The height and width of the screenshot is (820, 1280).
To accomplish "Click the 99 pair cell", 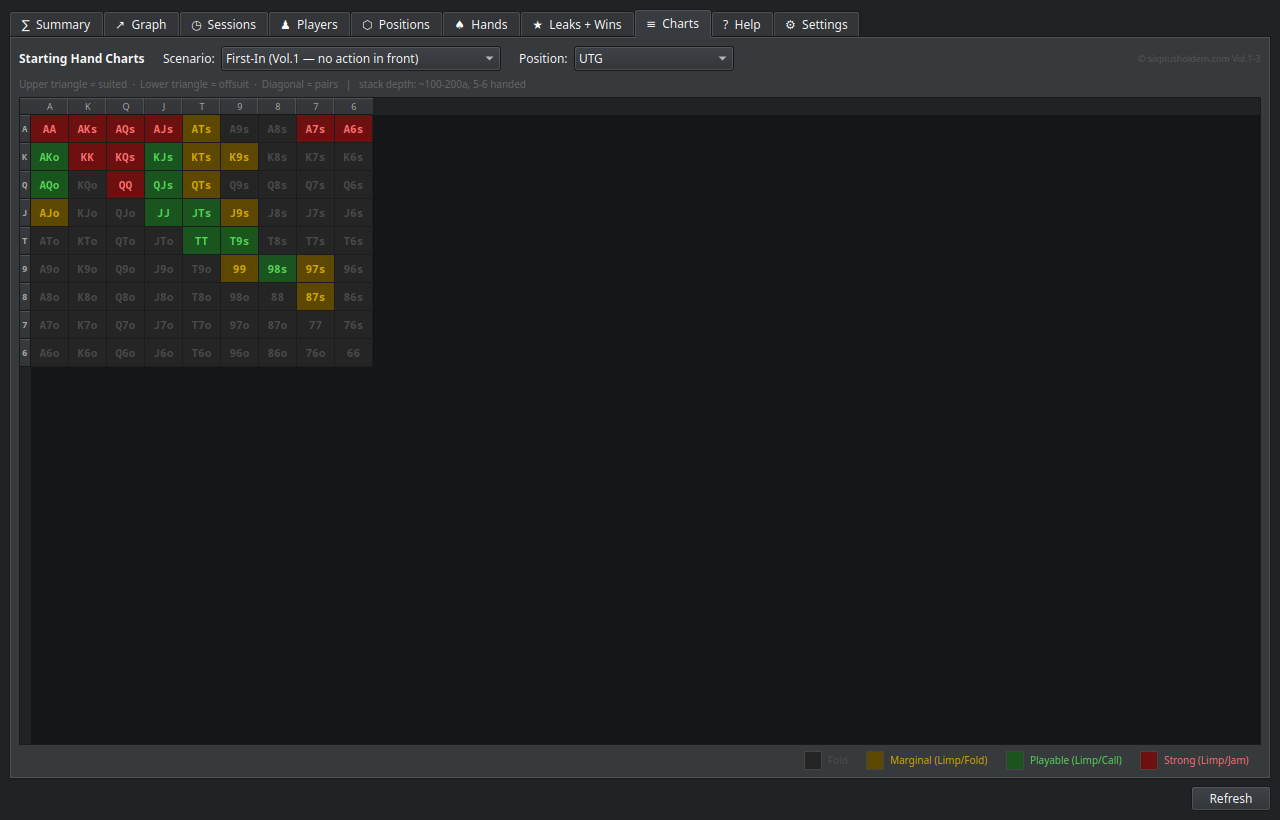I will (240, 269).
